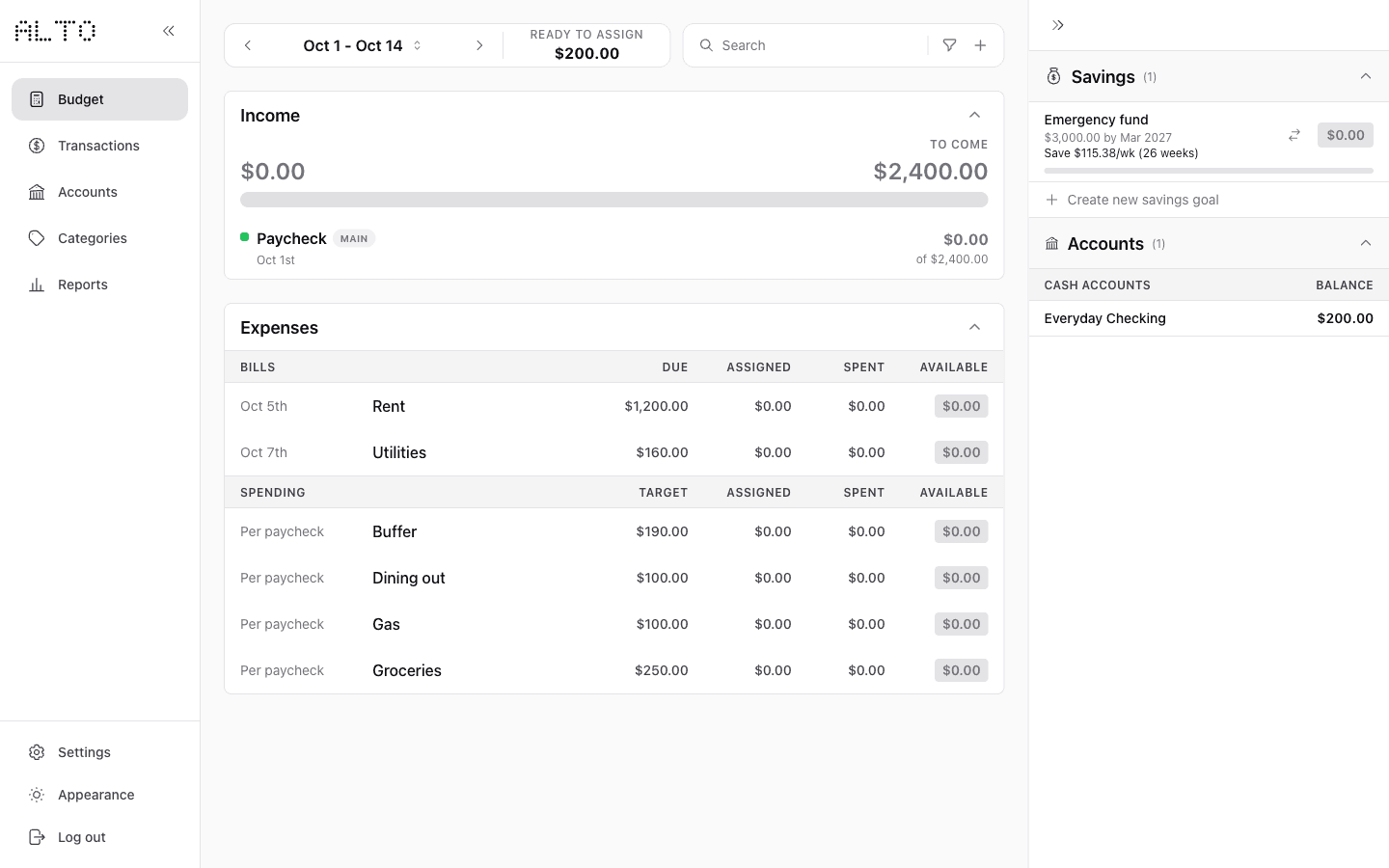Collapse the Income section

click(974, 115)
